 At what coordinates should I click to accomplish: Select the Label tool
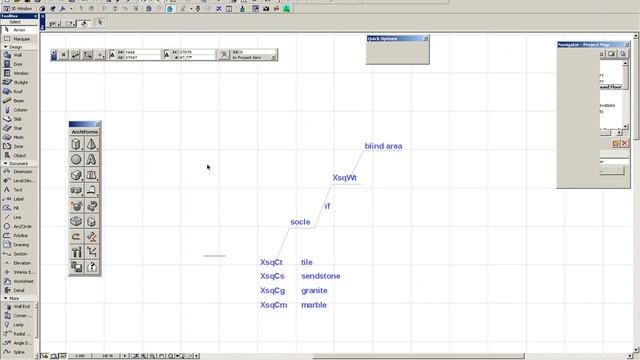[x=18, y=199]
